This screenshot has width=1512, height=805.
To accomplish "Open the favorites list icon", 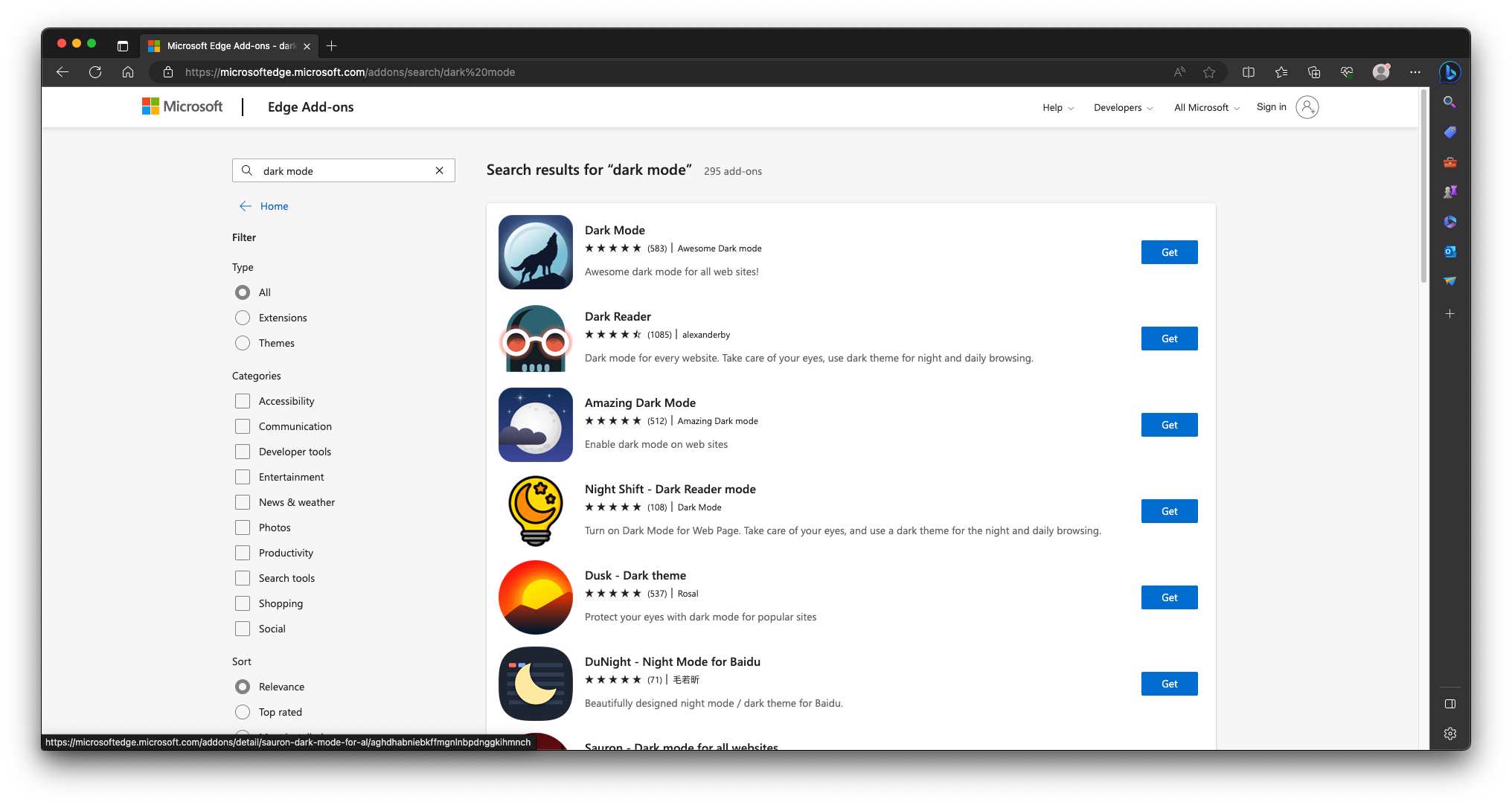I will tap(1281, 72).
